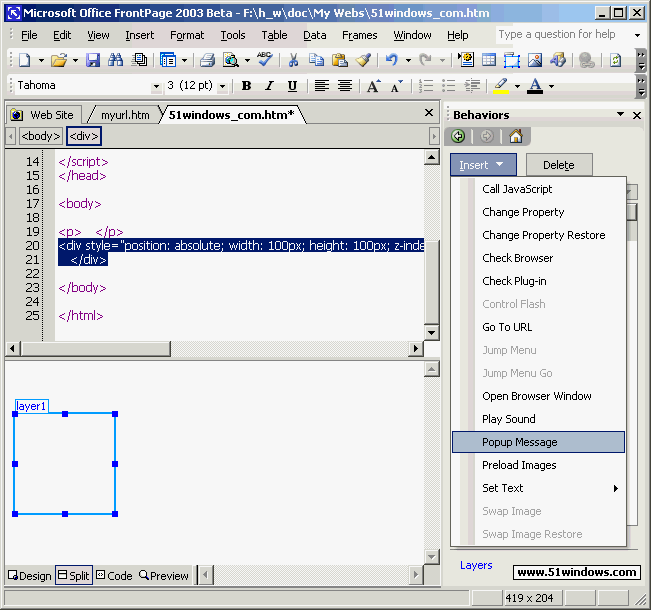Toggle Bold formatting
The width and height of the screenshot is (651, 610).
coord(246,86)
